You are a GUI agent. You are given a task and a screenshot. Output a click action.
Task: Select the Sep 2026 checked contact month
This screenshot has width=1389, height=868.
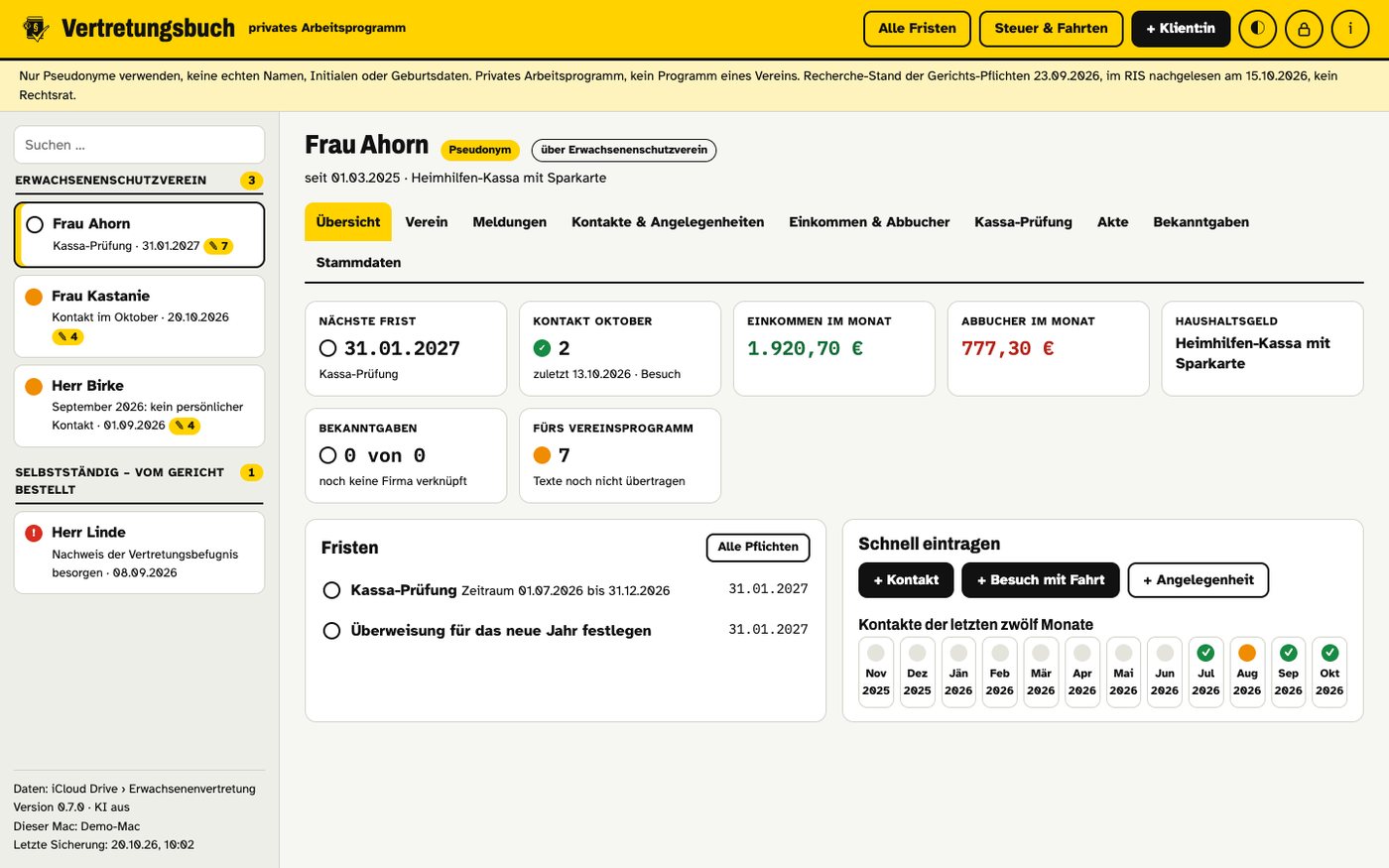(1289, 672)
